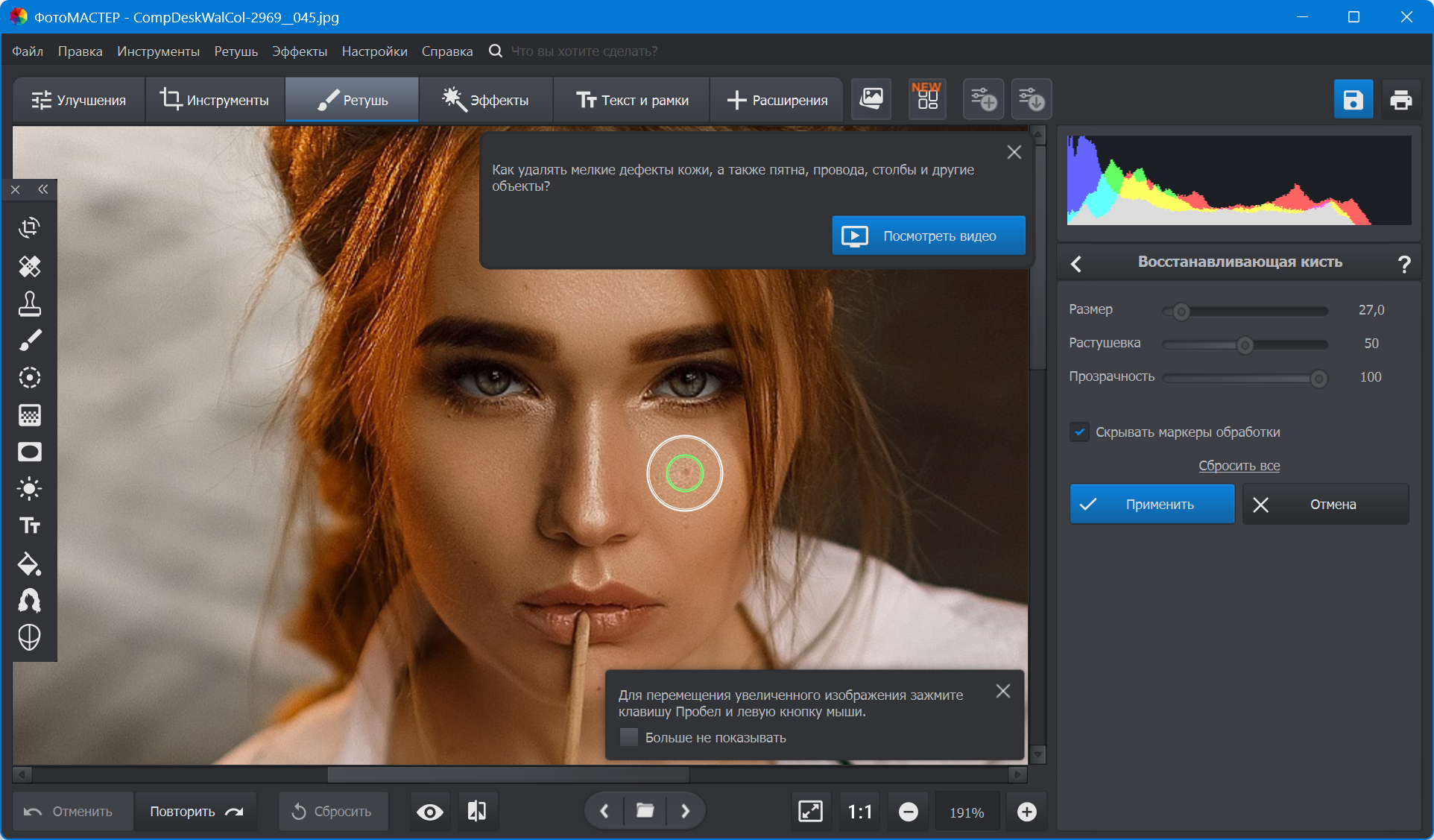Choose the paint bucket fill tool
The height and width of the screenshot is (840, 1434).
pos(30,563)
